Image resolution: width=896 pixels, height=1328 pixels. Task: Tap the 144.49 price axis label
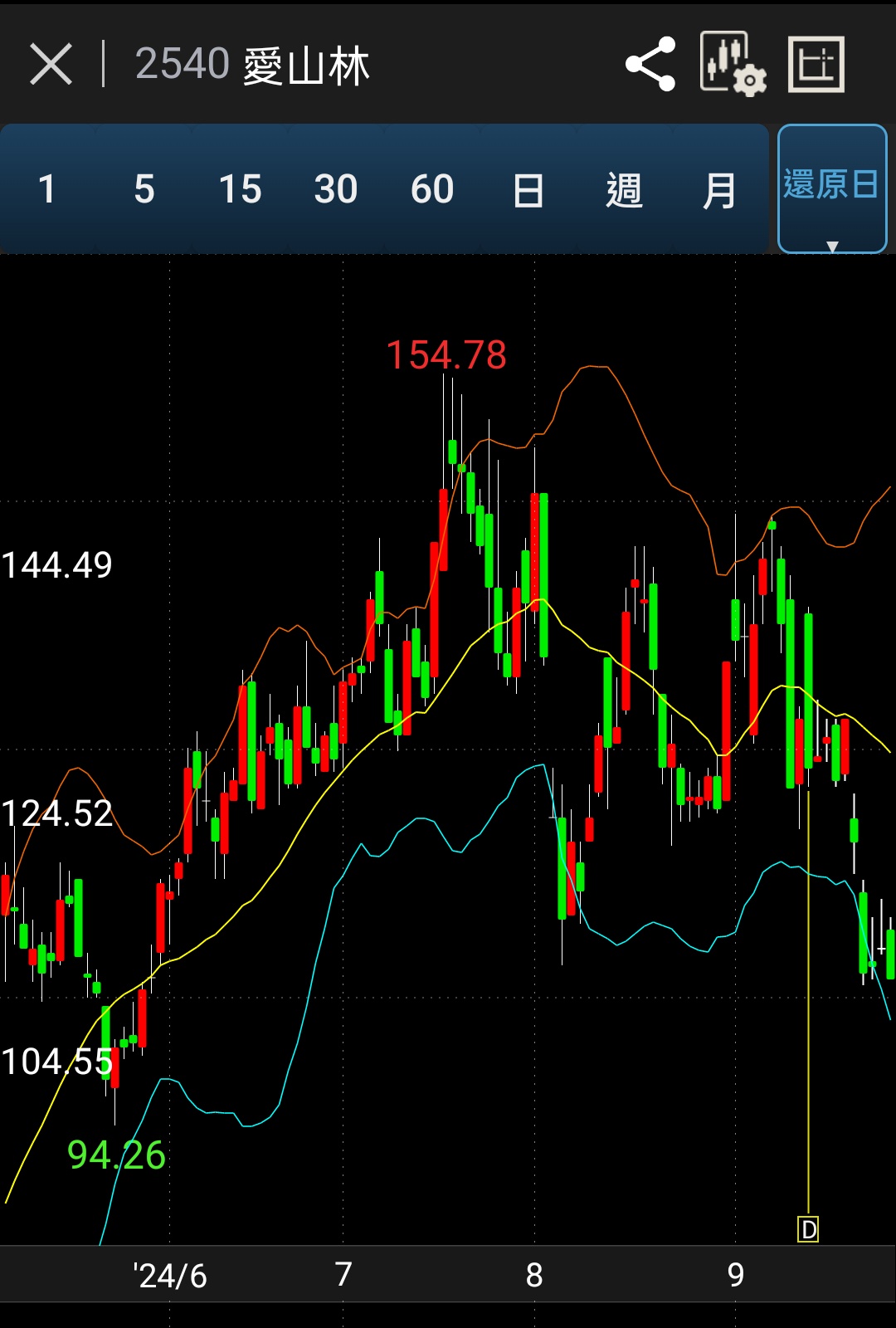pos(56,565)
